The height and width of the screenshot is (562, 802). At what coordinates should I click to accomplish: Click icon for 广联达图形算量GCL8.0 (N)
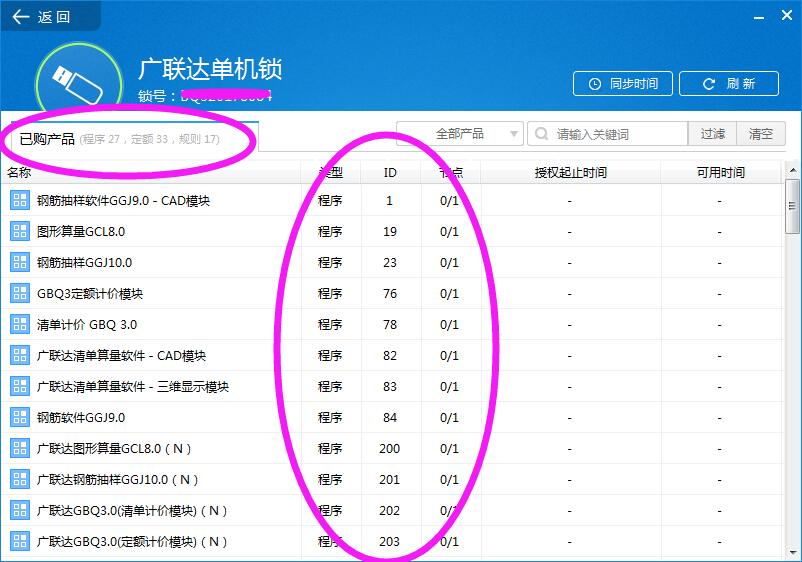(x=20, y=448)
